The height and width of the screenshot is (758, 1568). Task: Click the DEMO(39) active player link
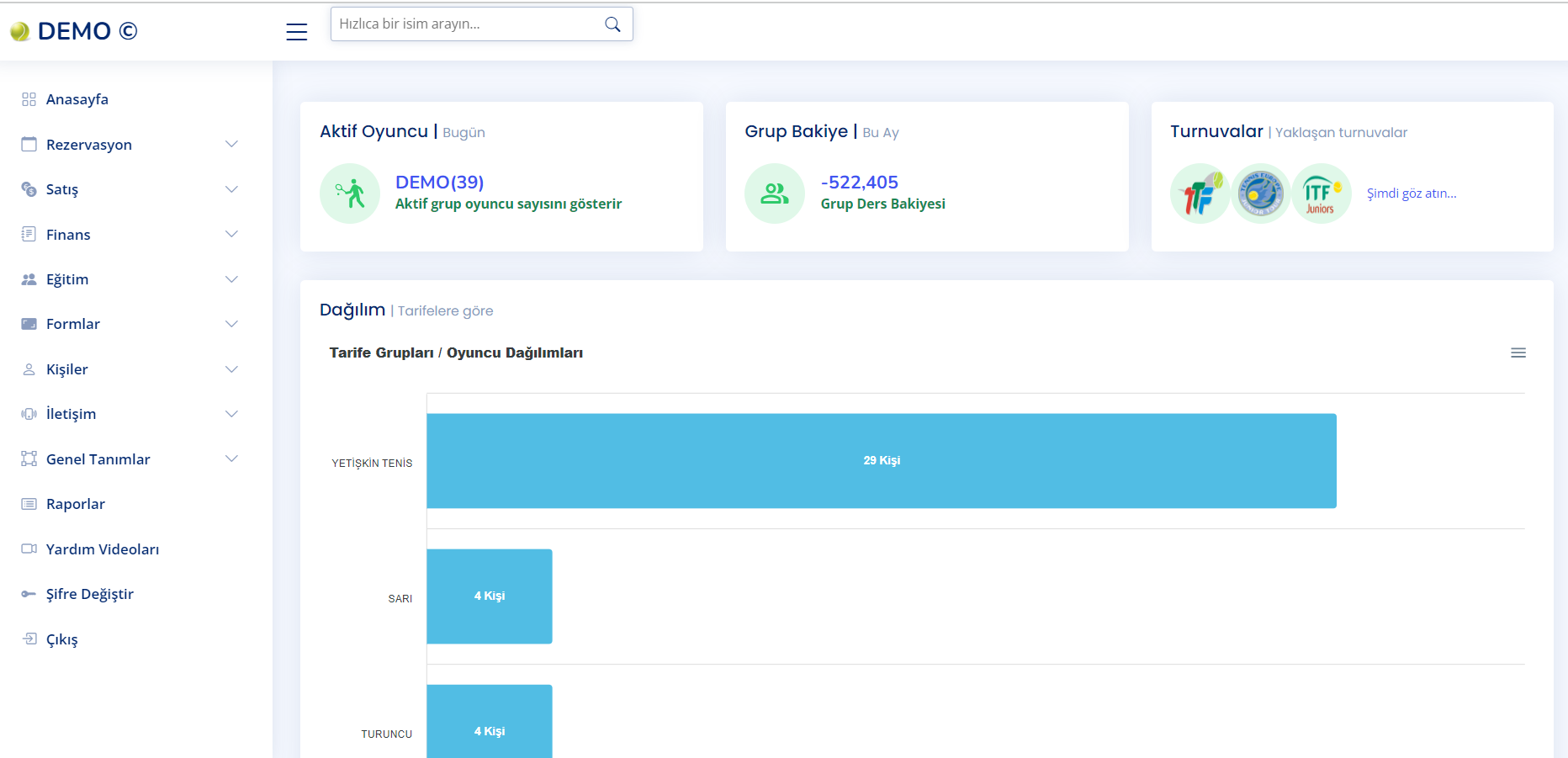click(439, 182)
